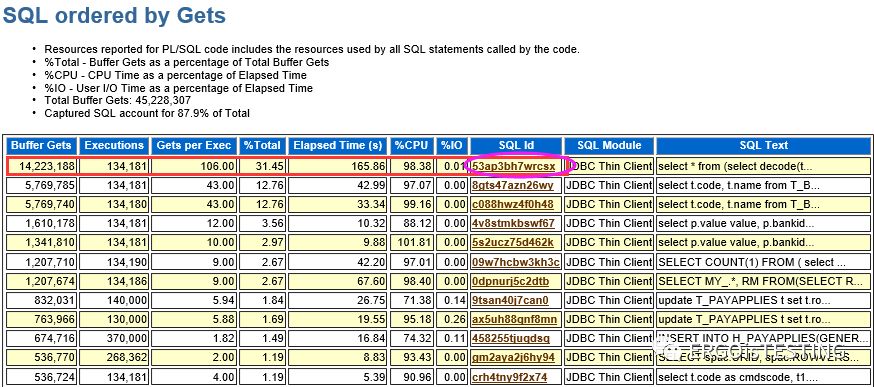The width and height of the screenshot is (874, 387).
Task: Open SQL Id 8gts47azn26wy link
Action: (513, 185)
